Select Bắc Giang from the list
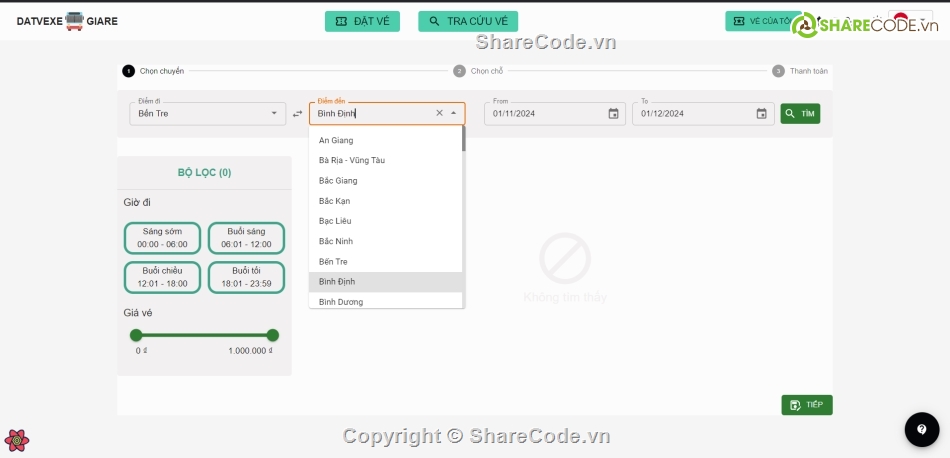Screen dimensions: 950x458 386,181
